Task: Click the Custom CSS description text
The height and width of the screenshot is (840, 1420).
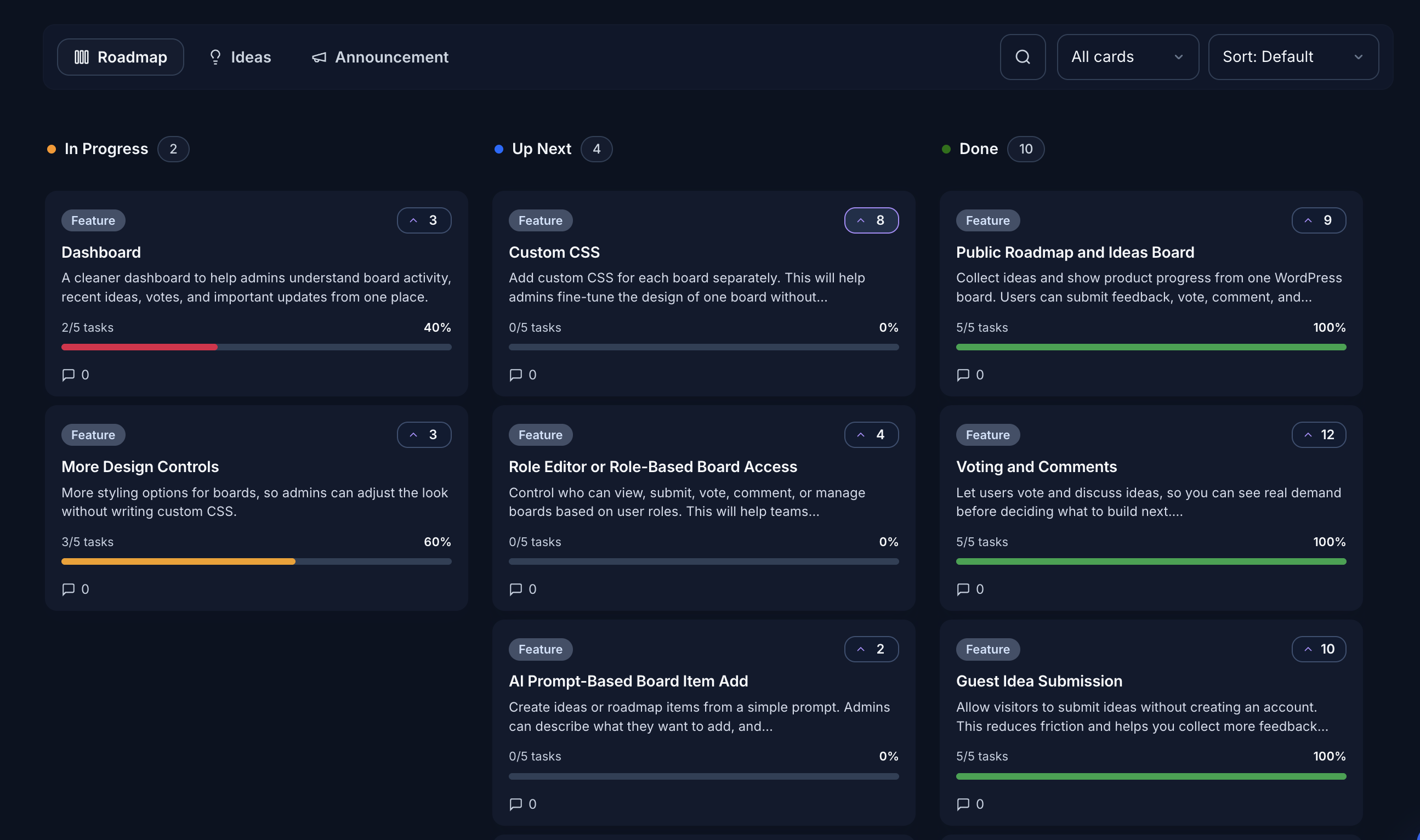Action: pyautogui.click(x=686, y=287)
